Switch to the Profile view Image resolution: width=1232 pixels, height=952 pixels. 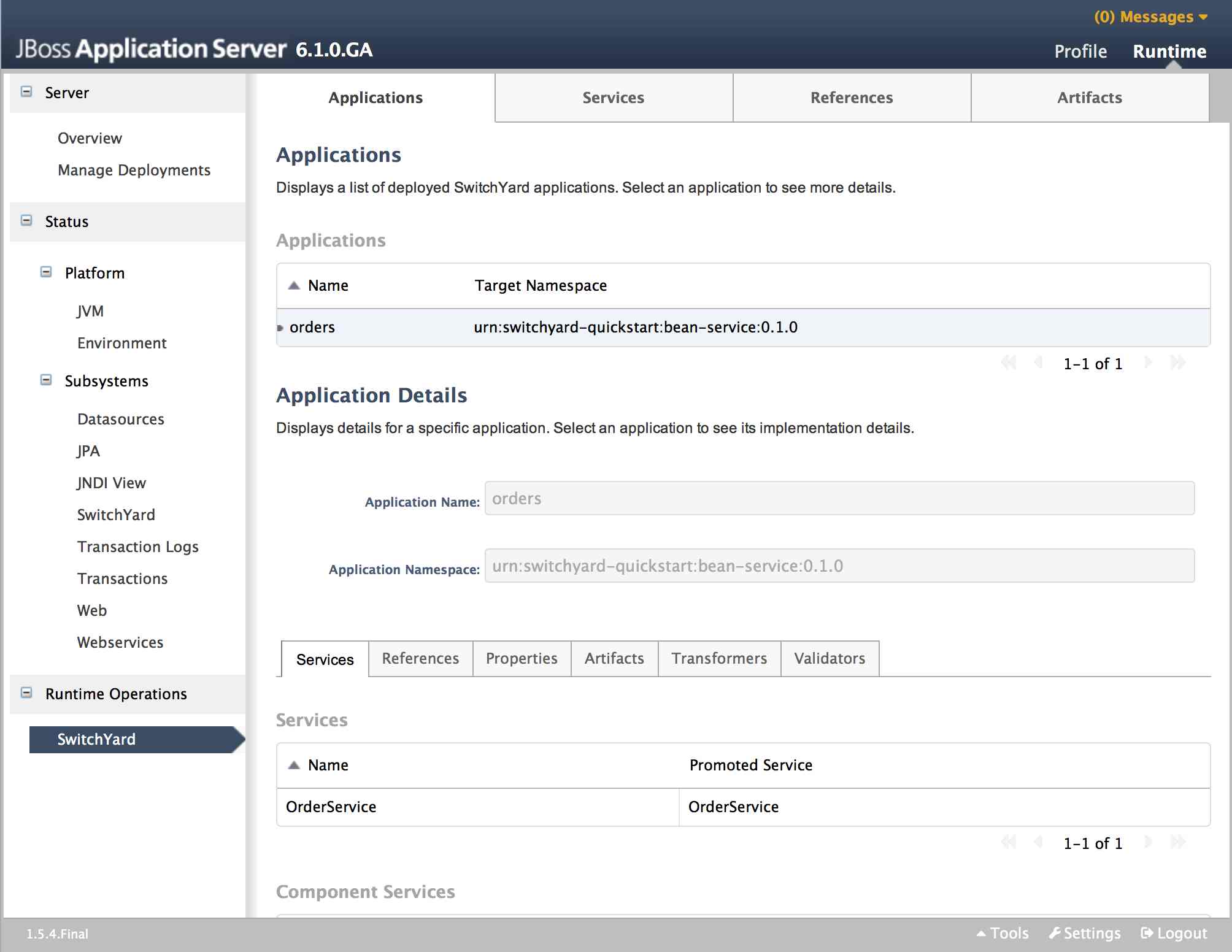coord(1080,52)
